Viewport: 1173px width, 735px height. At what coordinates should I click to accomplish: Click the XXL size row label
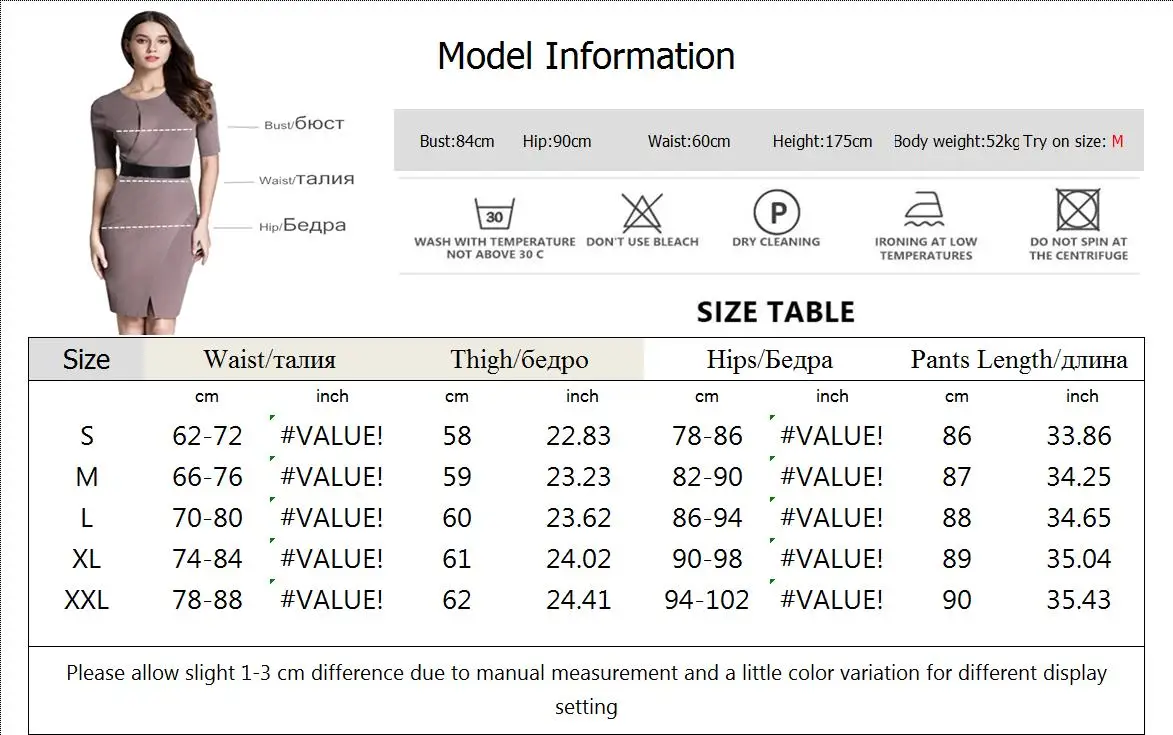(x=87, y=600)
